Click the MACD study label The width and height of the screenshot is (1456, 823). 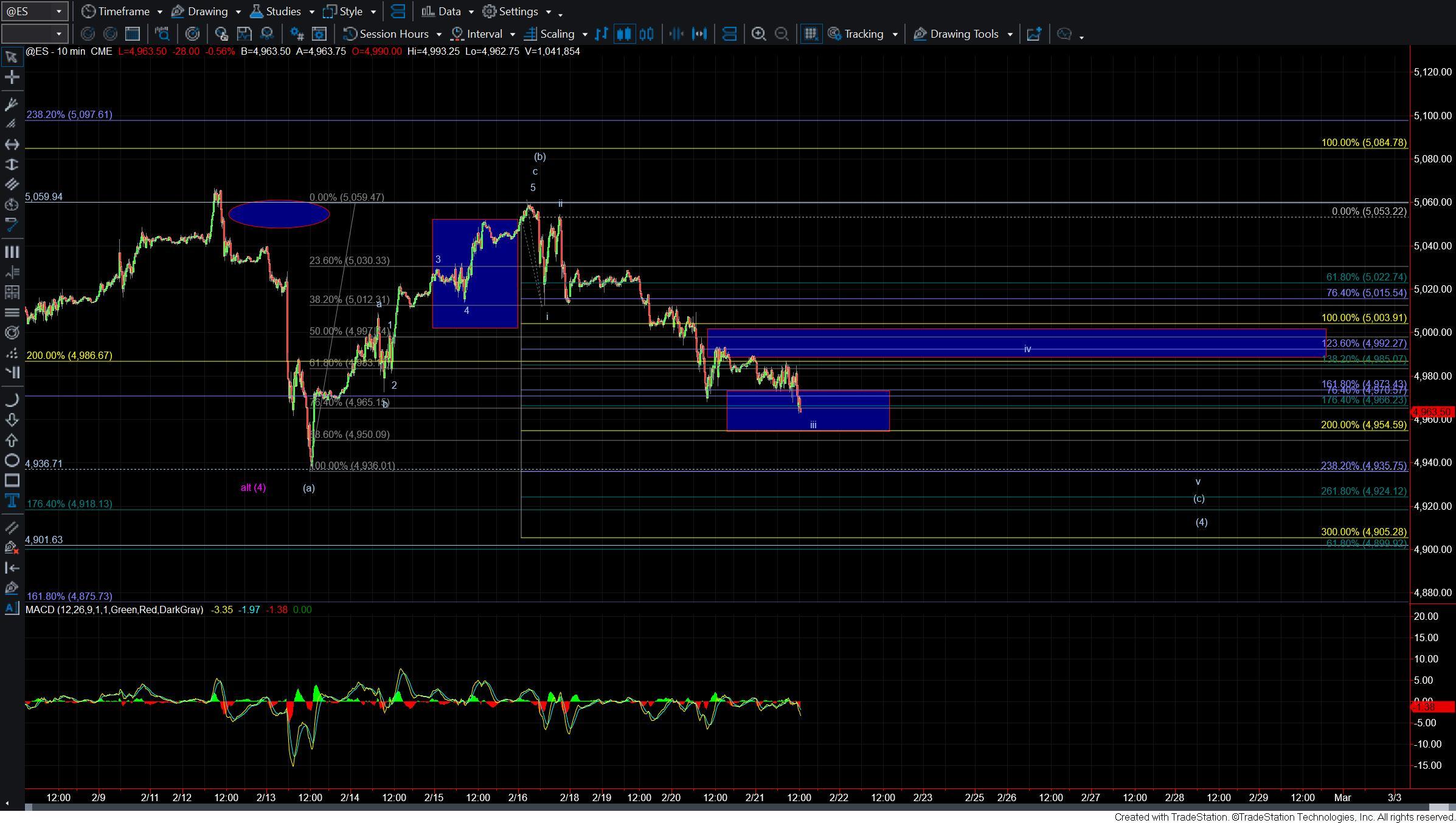click(114, 609)
